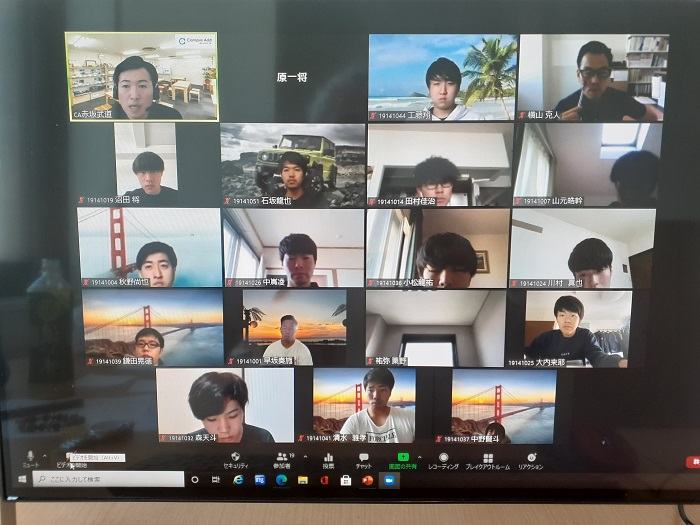This screenshot has height=525, width=700.
Task: Open Cortana circle icon on taskbar
Action: 195,480
